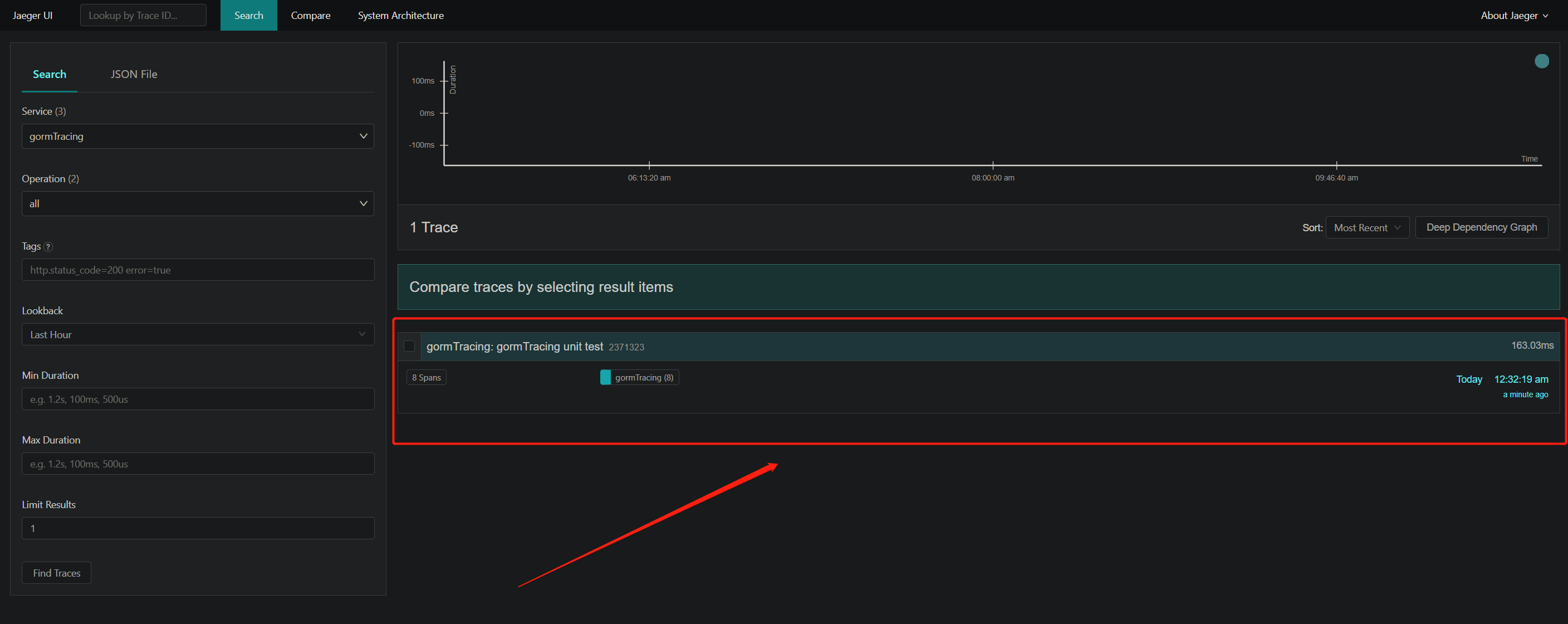Switch to the JSON File tab

pos(134,74)
